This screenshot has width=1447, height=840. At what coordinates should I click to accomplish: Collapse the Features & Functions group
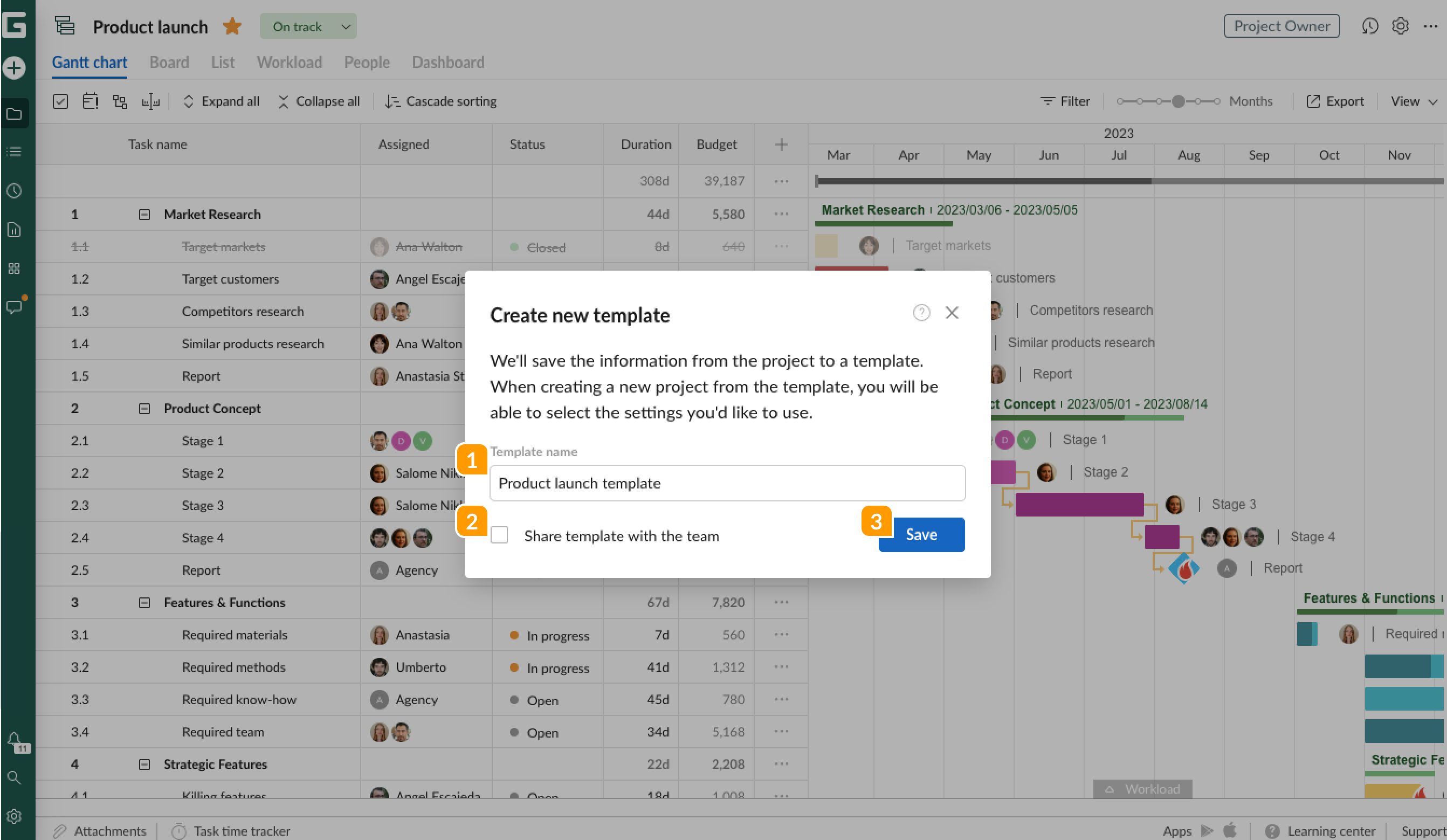point(144,603)
